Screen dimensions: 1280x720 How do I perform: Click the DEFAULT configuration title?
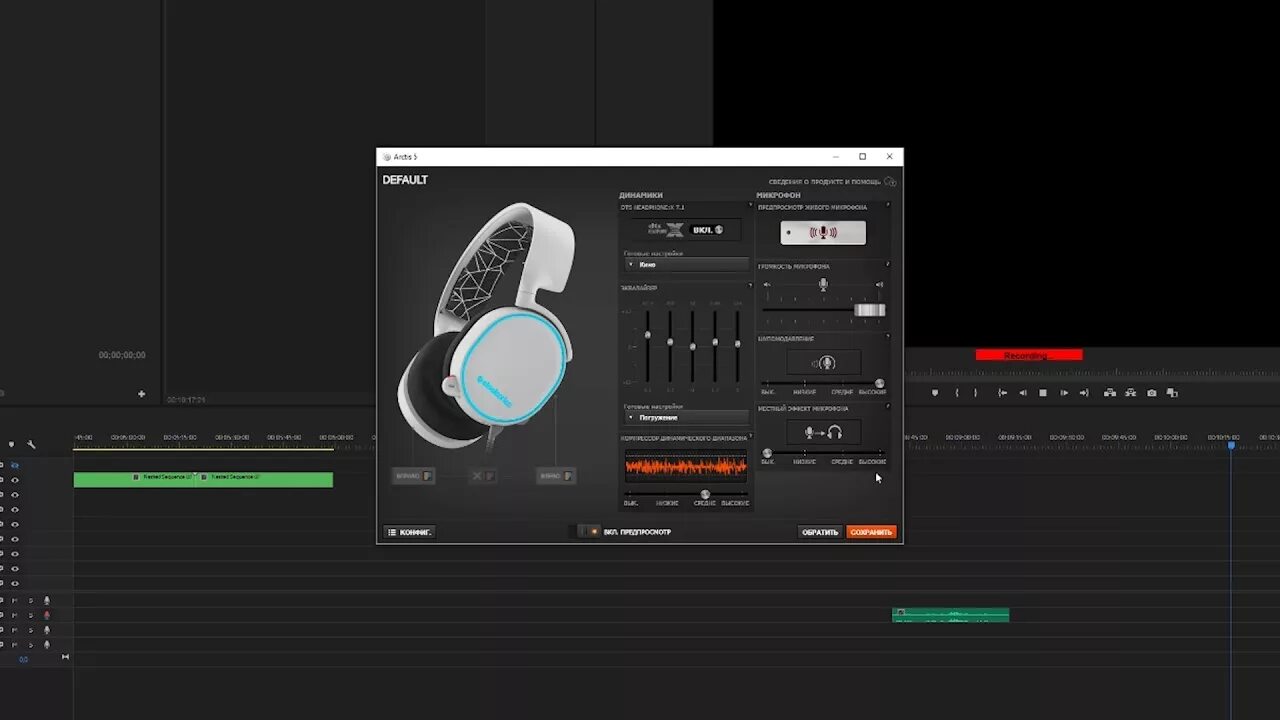pos(405,180)
